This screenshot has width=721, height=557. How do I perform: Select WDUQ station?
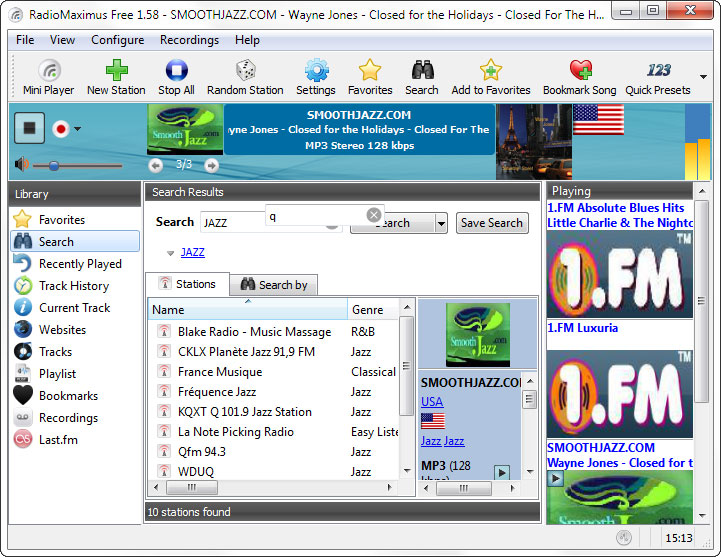tap(274, 471)
